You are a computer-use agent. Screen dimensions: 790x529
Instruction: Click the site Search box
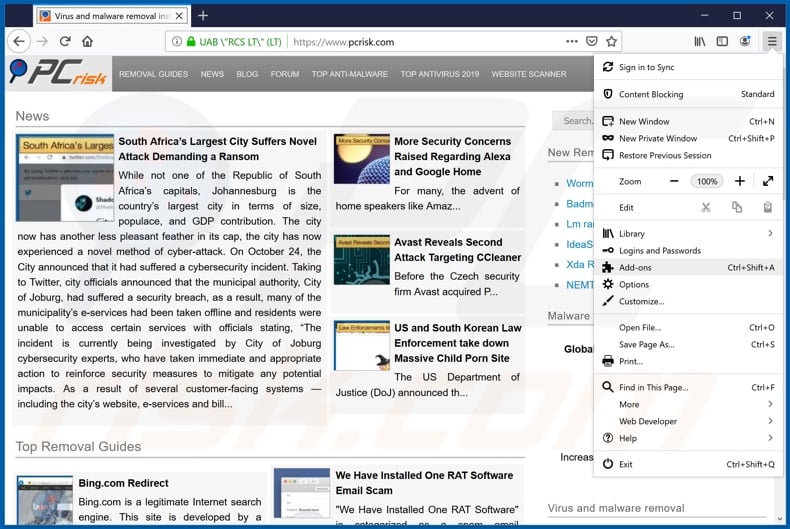click(x=573, y=121)
